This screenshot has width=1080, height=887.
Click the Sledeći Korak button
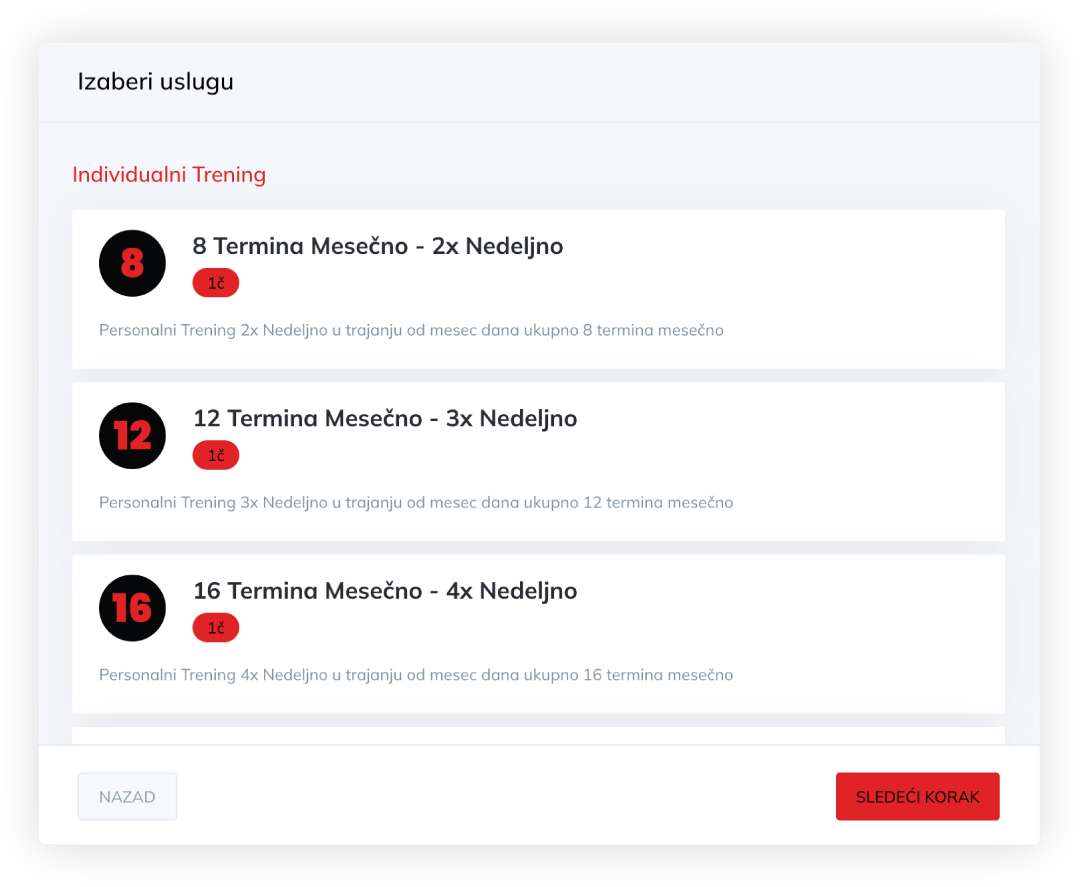point(917,796)
